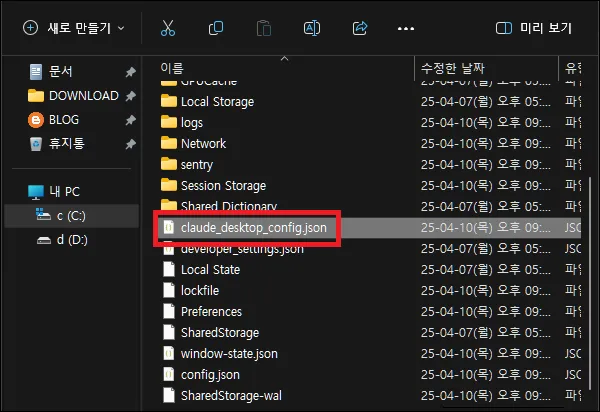
Task: Select claude_desktop_config.json file
Action: [x=254, y=228]
